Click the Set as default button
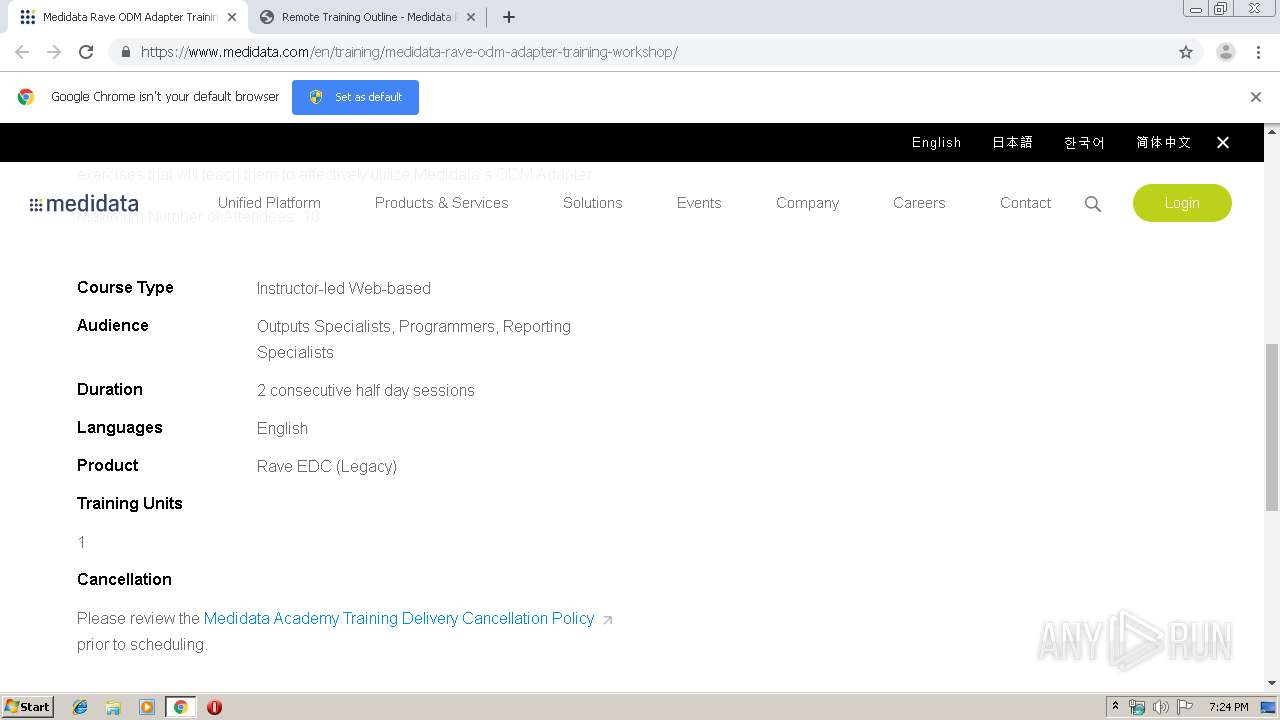Screen dimensions: 1280x720 [x=355, y=97]
